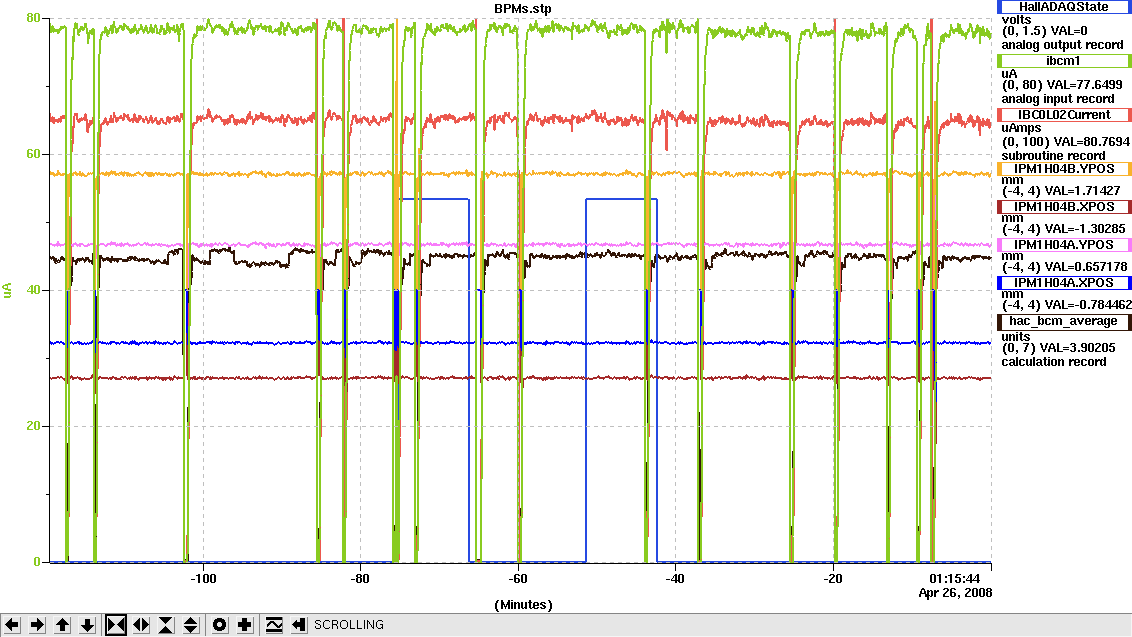Click the date Apr 26, 2008
Image resolution: width=1132 pixels, height=637 pixels.
pyautogui.click(x=955, y=593)
